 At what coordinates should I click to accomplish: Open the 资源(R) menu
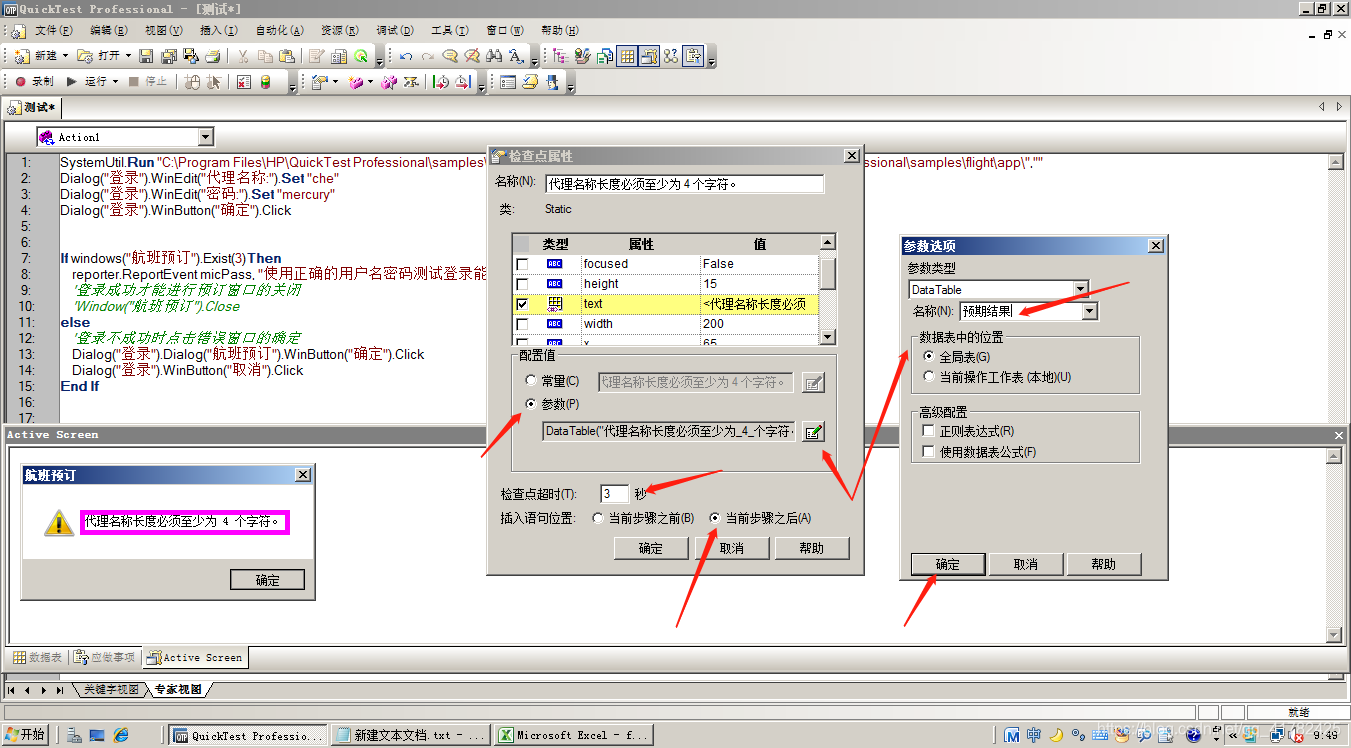tap(340, 31)
